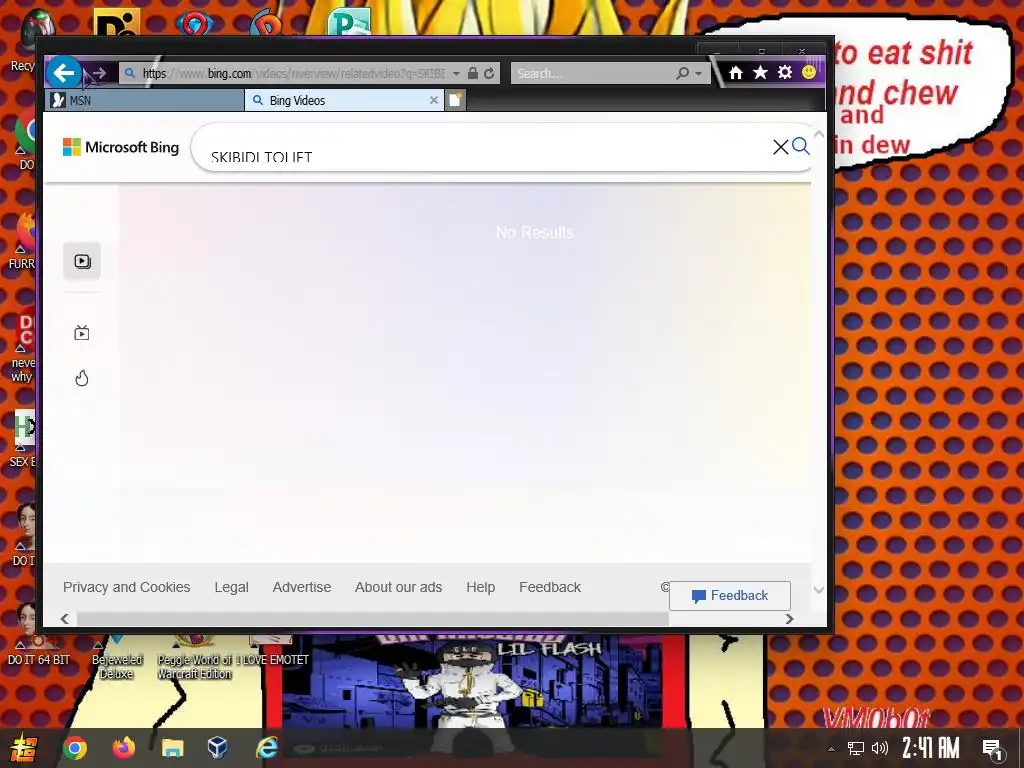Click the volume speaker tray icon
The image size is (1024, 768).
point(880,748)
